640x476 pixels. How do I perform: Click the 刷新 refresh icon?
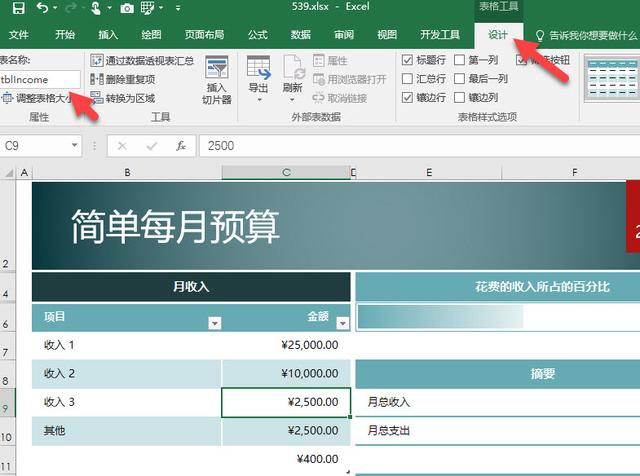point(293,68)
